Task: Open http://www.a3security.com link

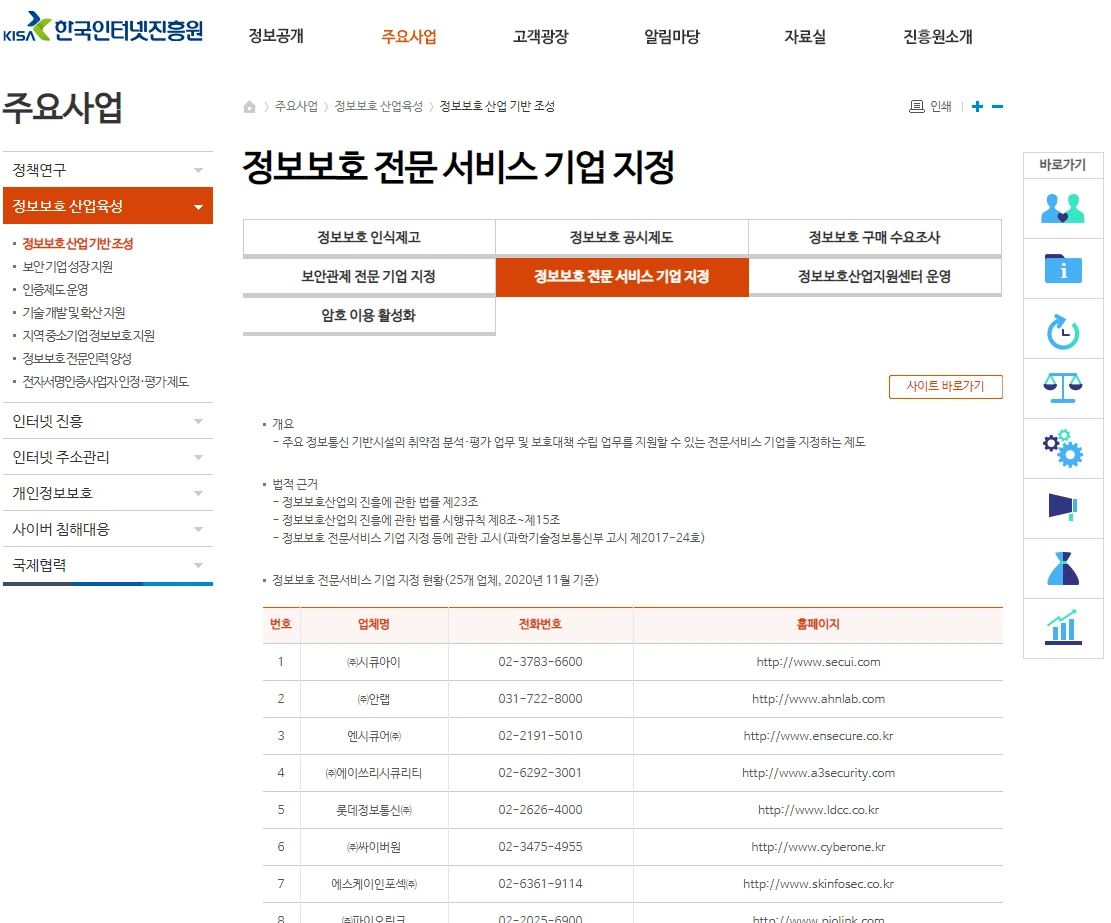Action: [818, 773]
